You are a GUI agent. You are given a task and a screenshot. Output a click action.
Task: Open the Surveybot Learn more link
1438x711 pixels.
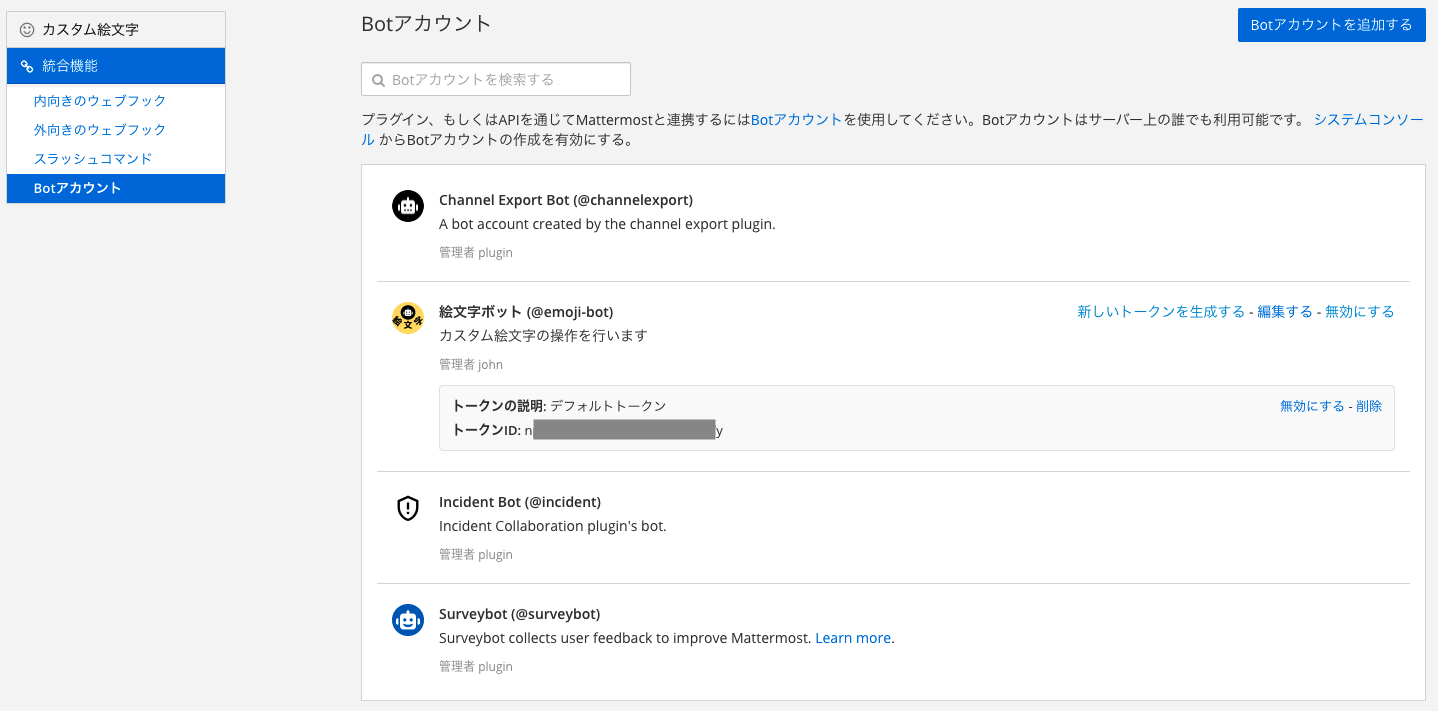click(x=853, y=638)
